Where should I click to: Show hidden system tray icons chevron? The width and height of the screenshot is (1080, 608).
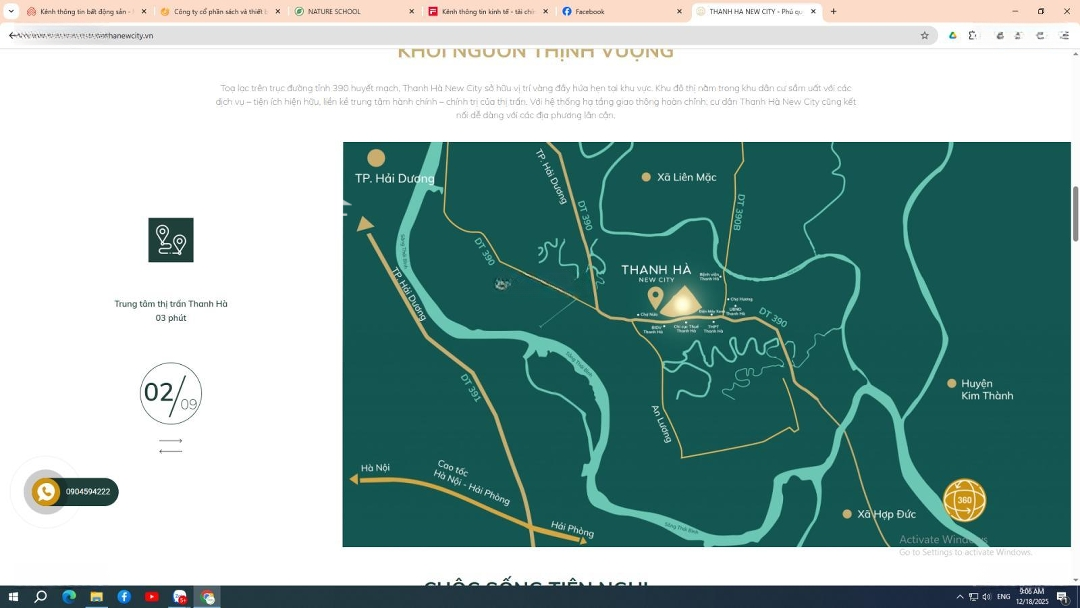tap(960, 597)
